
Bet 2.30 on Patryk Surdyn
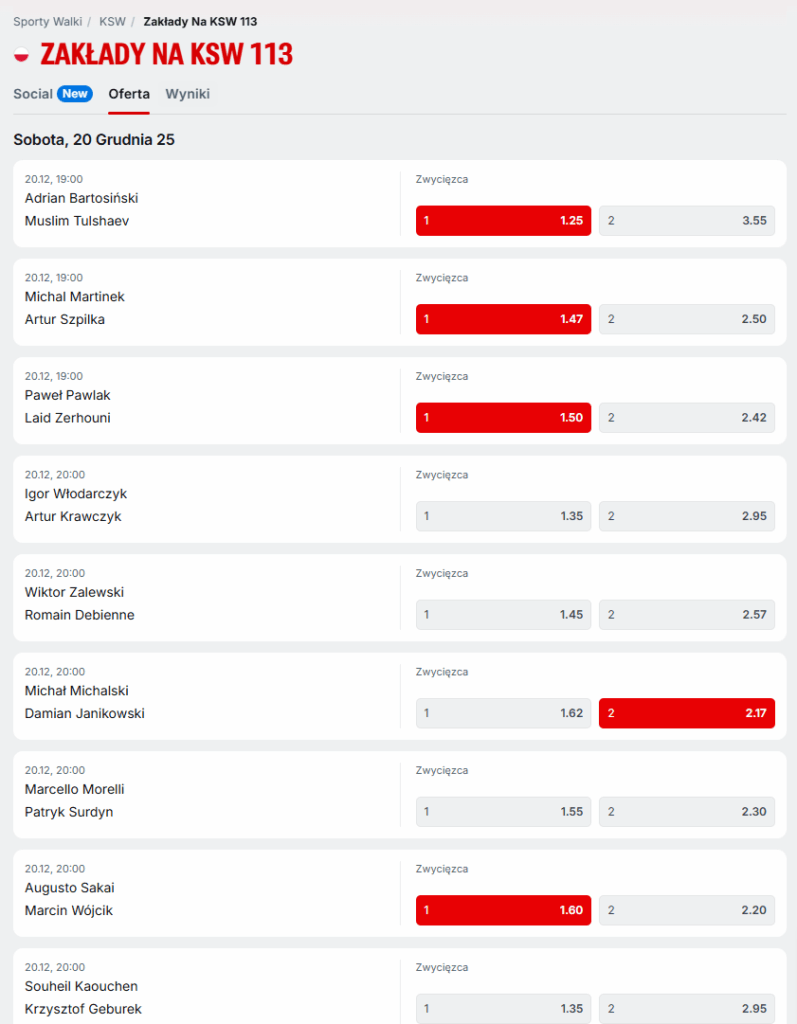(x=686, y=812)
